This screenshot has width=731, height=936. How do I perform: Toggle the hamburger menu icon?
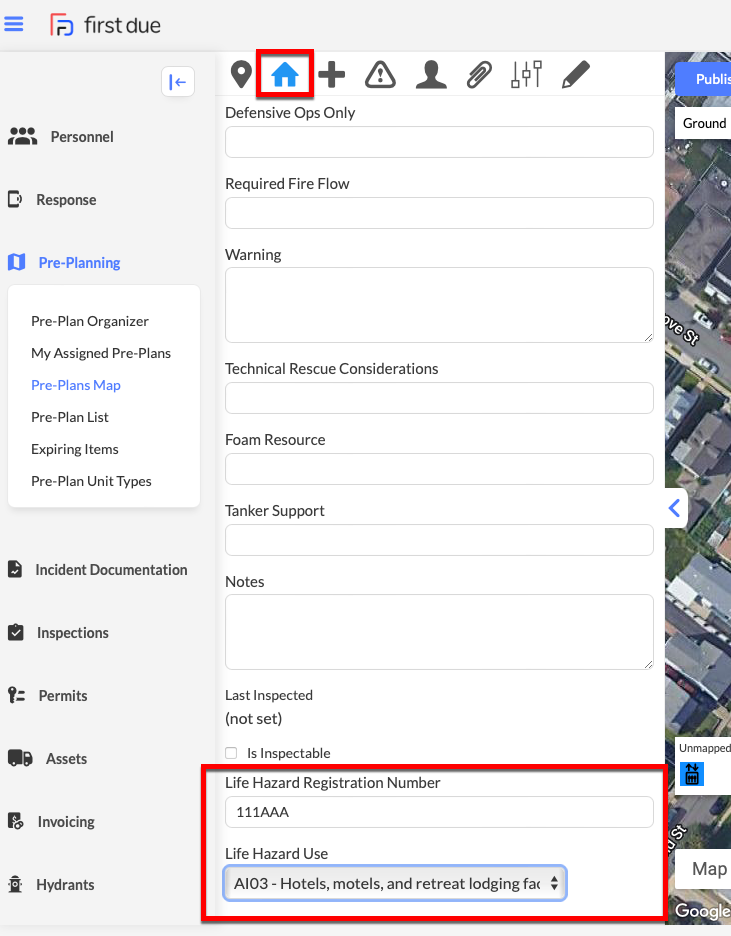(x=14, y=24)
